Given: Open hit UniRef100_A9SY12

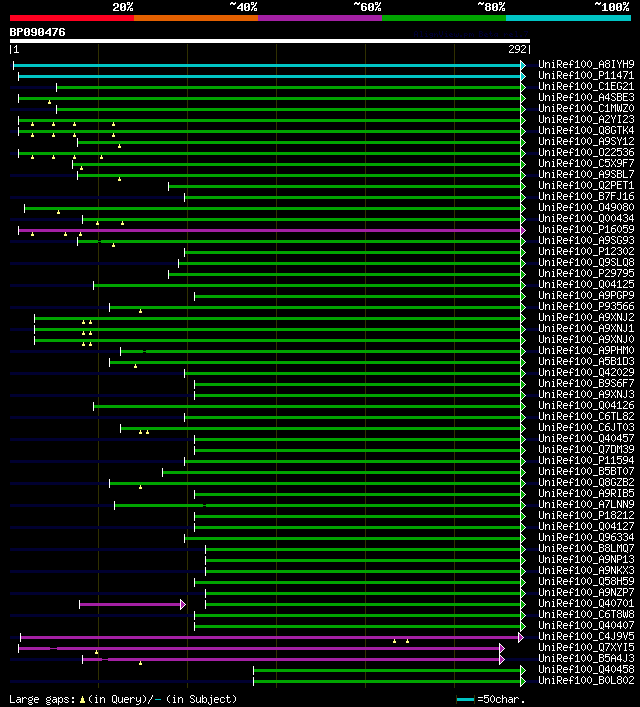Looking at the screenshot, I should click(x=586, y=142).
